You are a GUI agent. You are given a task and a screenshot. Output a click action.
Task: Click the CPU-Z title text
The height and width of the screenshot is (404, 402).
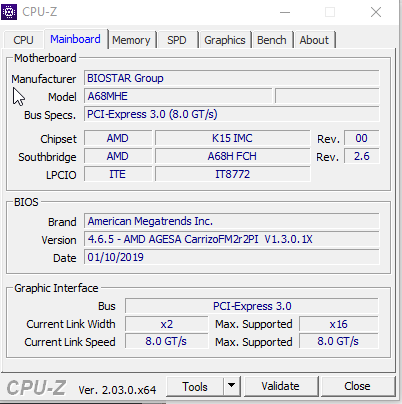(x=40, y=12)
